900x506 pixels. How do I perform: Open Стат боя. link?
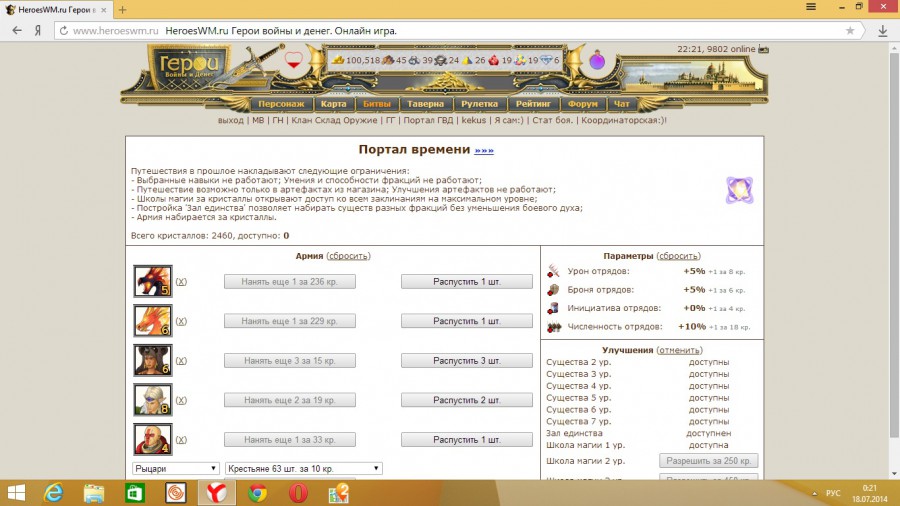click(x=552, y=120)
